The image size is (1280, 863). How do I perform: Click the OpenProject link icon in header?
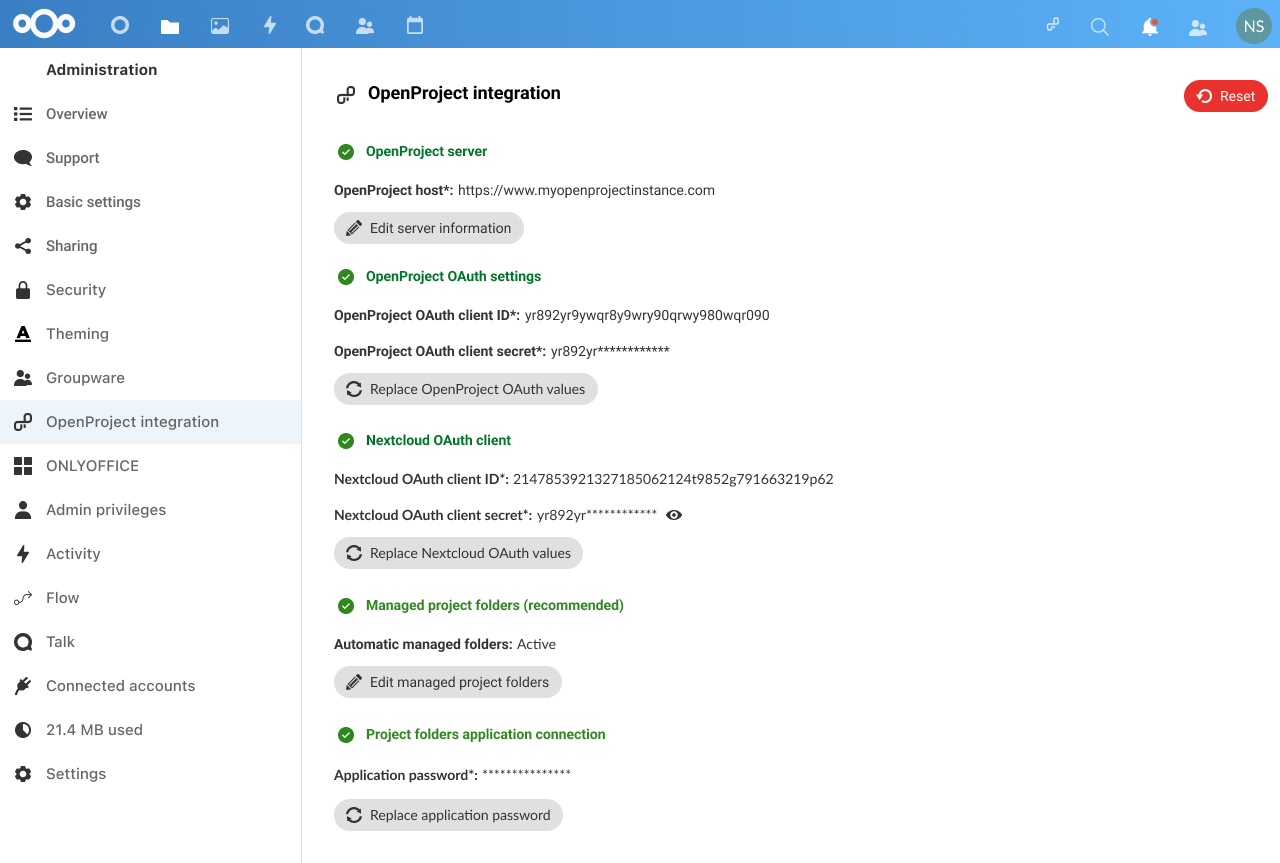(x=1053, y=26)
